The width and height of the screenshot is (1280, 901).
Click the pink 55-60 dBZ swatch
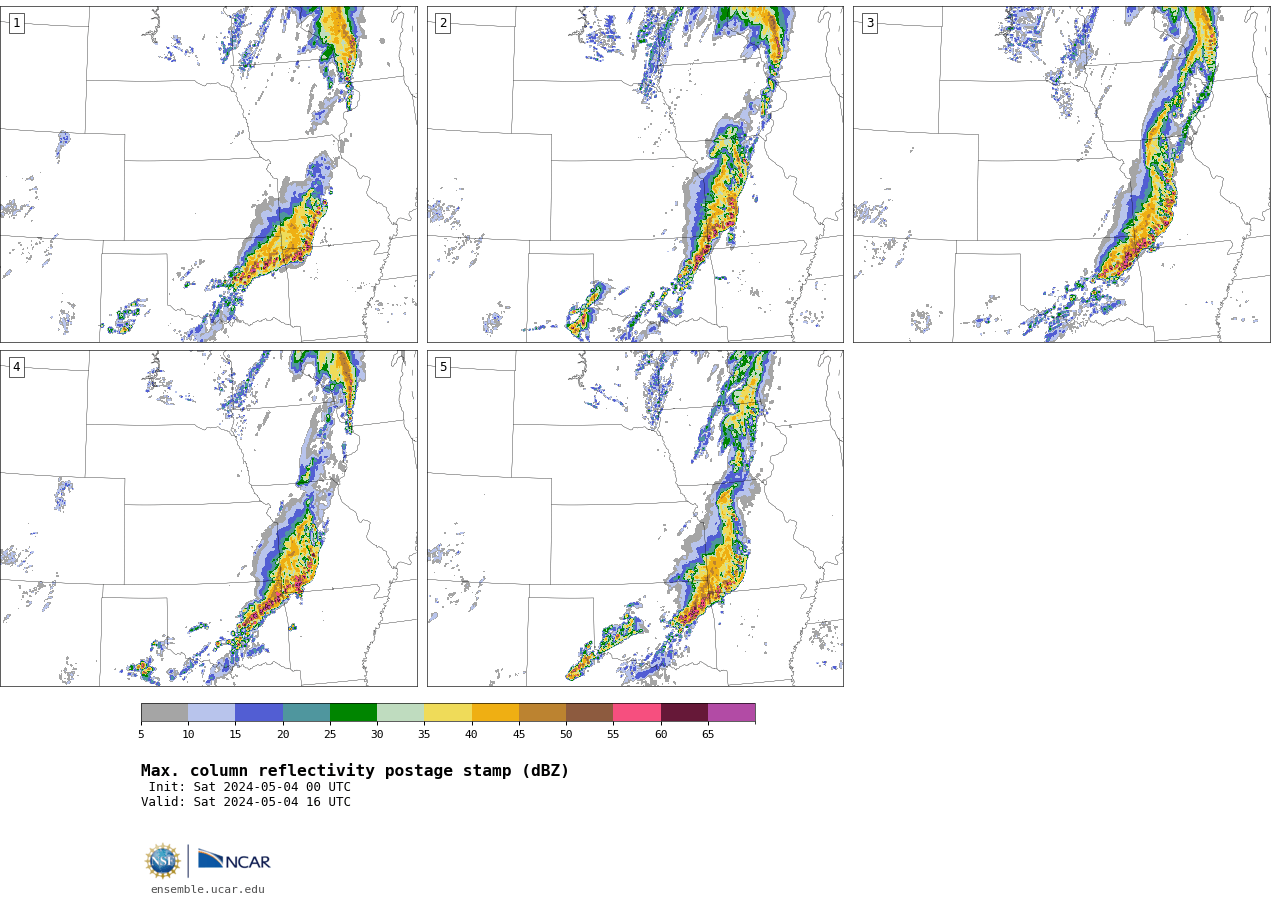tap(637, 712)
